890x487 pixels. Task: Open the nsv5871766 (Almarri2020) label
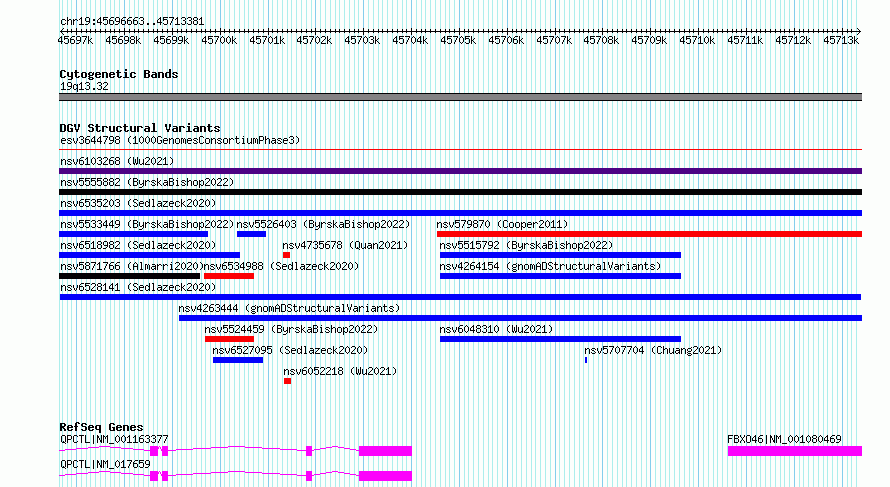132,266
